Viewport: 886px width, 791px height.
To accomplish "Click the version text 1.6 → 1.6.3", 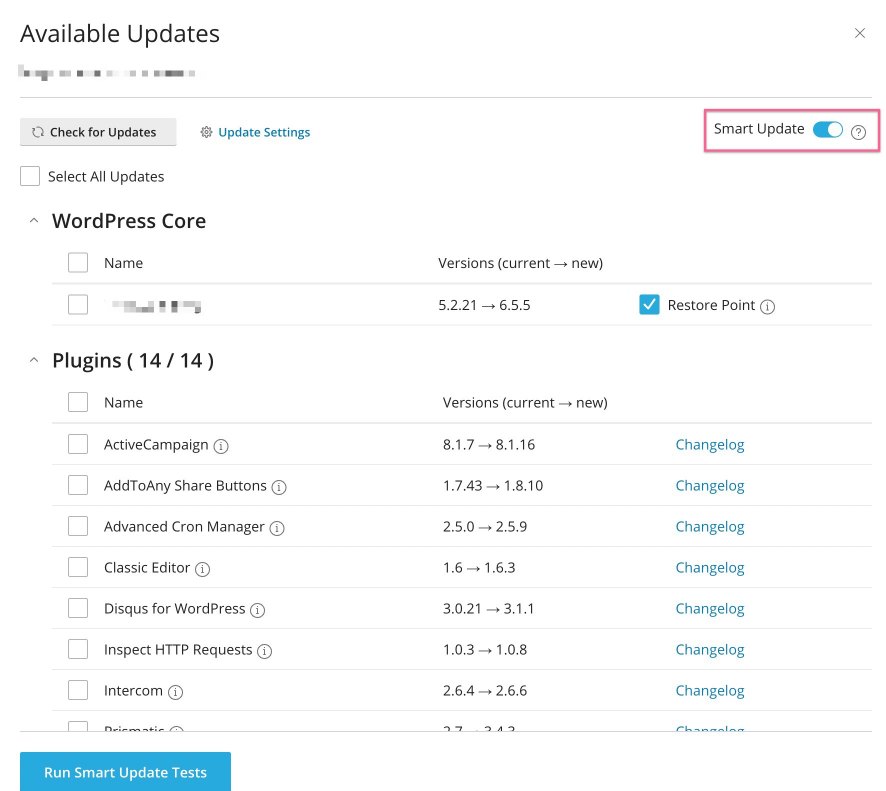I will point(479,567).
